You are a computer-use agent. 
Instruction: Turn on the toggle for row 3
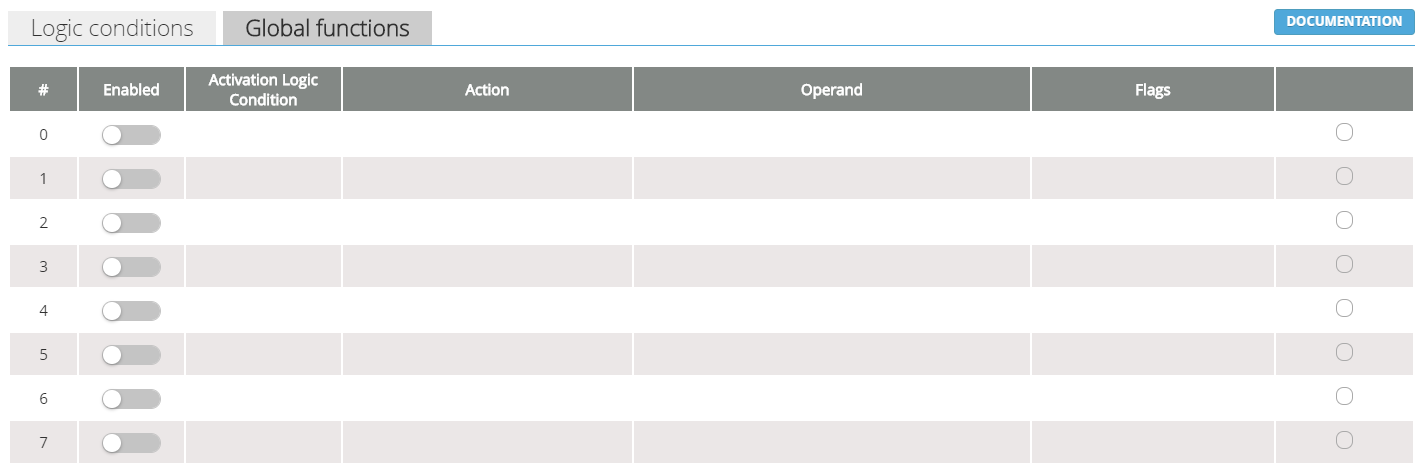coord(131,267)
